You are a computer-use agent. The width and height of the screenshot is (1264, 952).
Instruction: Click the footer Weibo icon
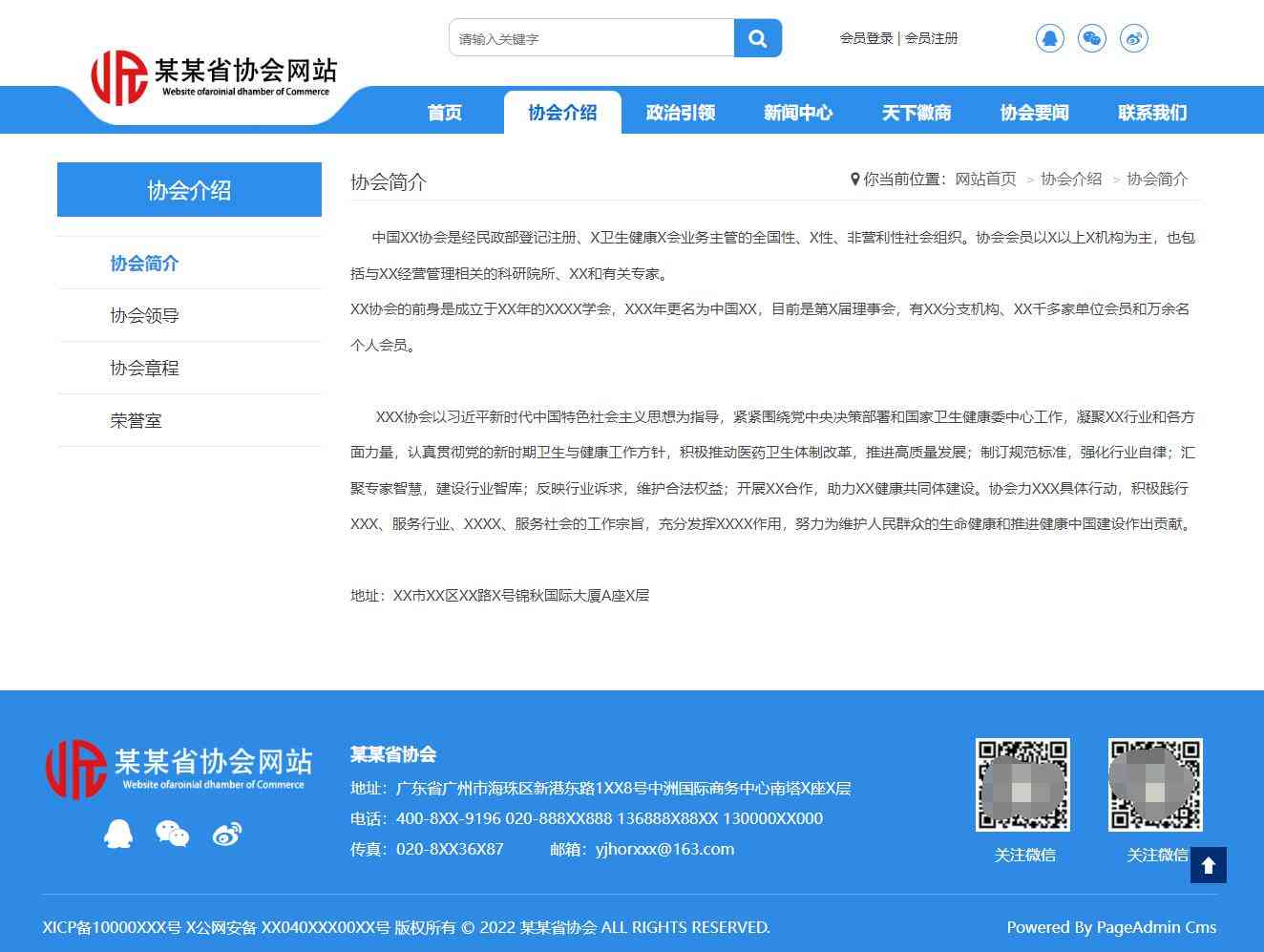click(x=227, y=834)
